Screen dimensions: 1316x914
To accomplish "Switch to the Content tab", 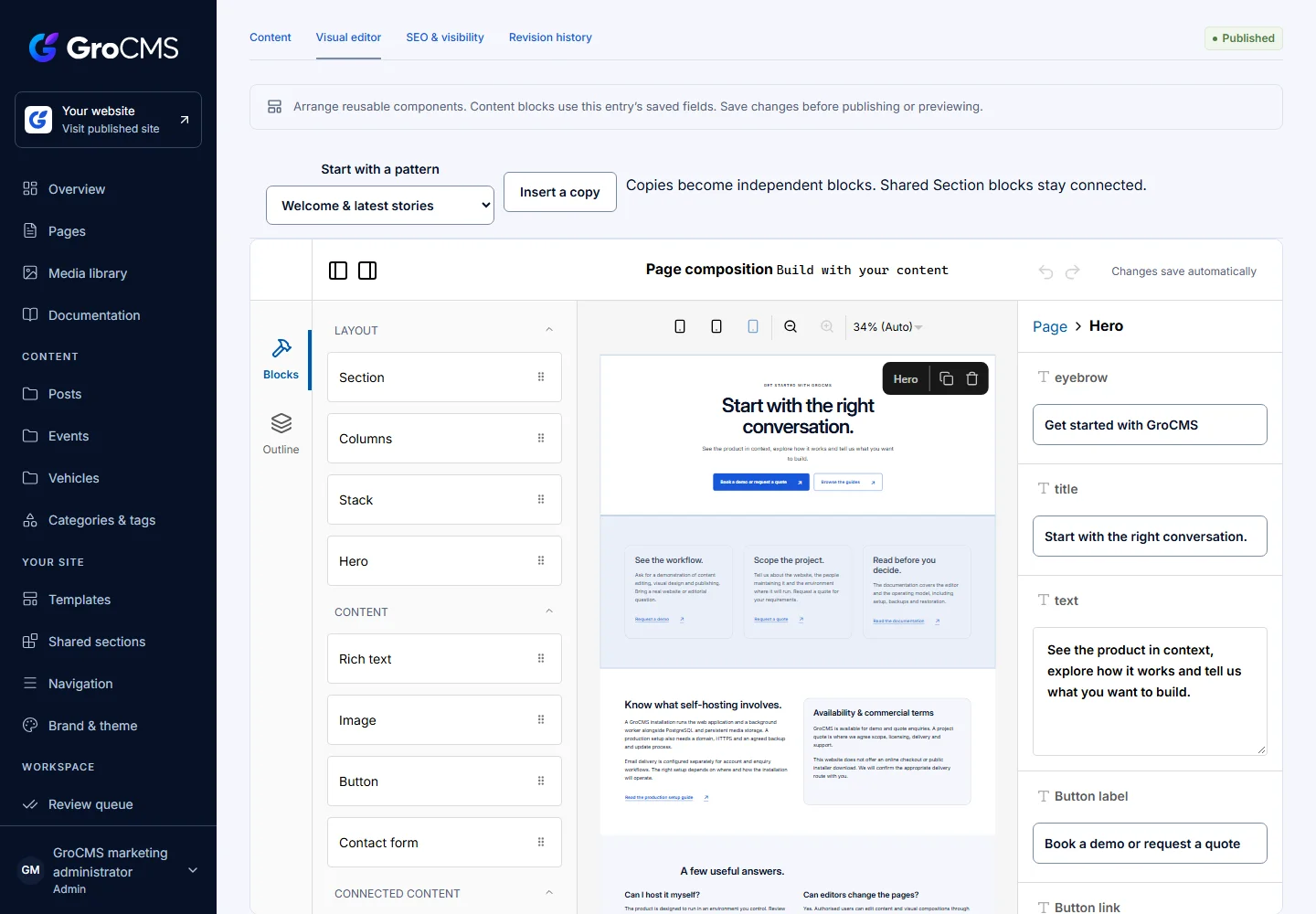I will pyautogui.click(x=271, y=37).
